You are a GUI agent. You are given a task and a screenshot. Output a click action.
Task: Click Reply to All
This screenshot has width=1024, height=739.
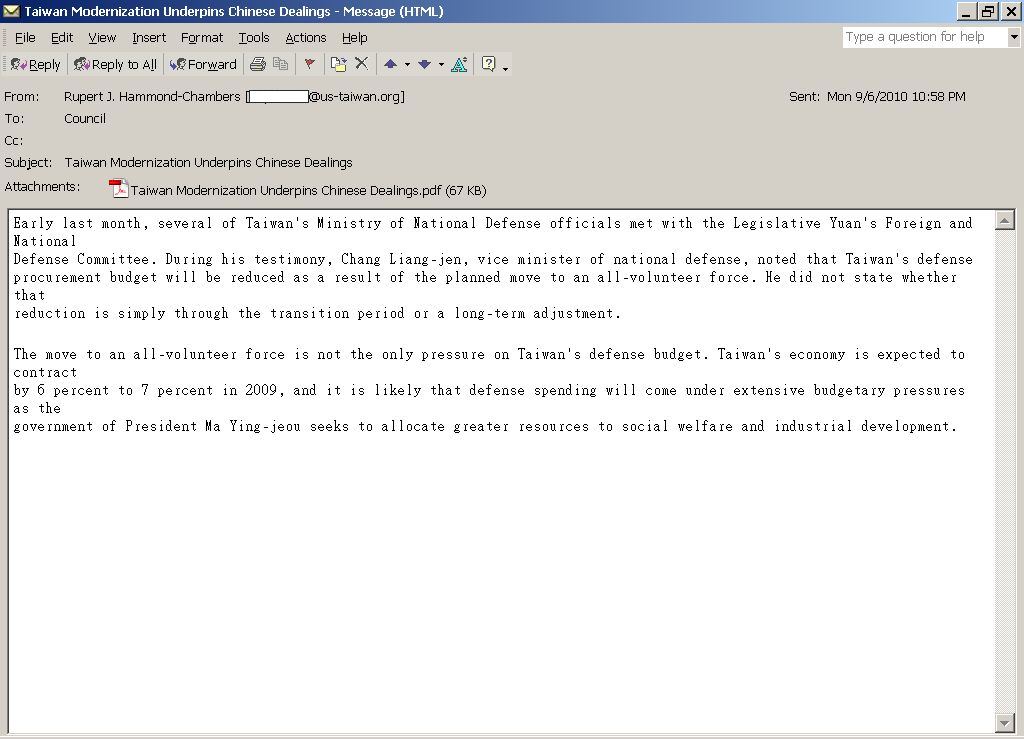(x=116, y=64)
